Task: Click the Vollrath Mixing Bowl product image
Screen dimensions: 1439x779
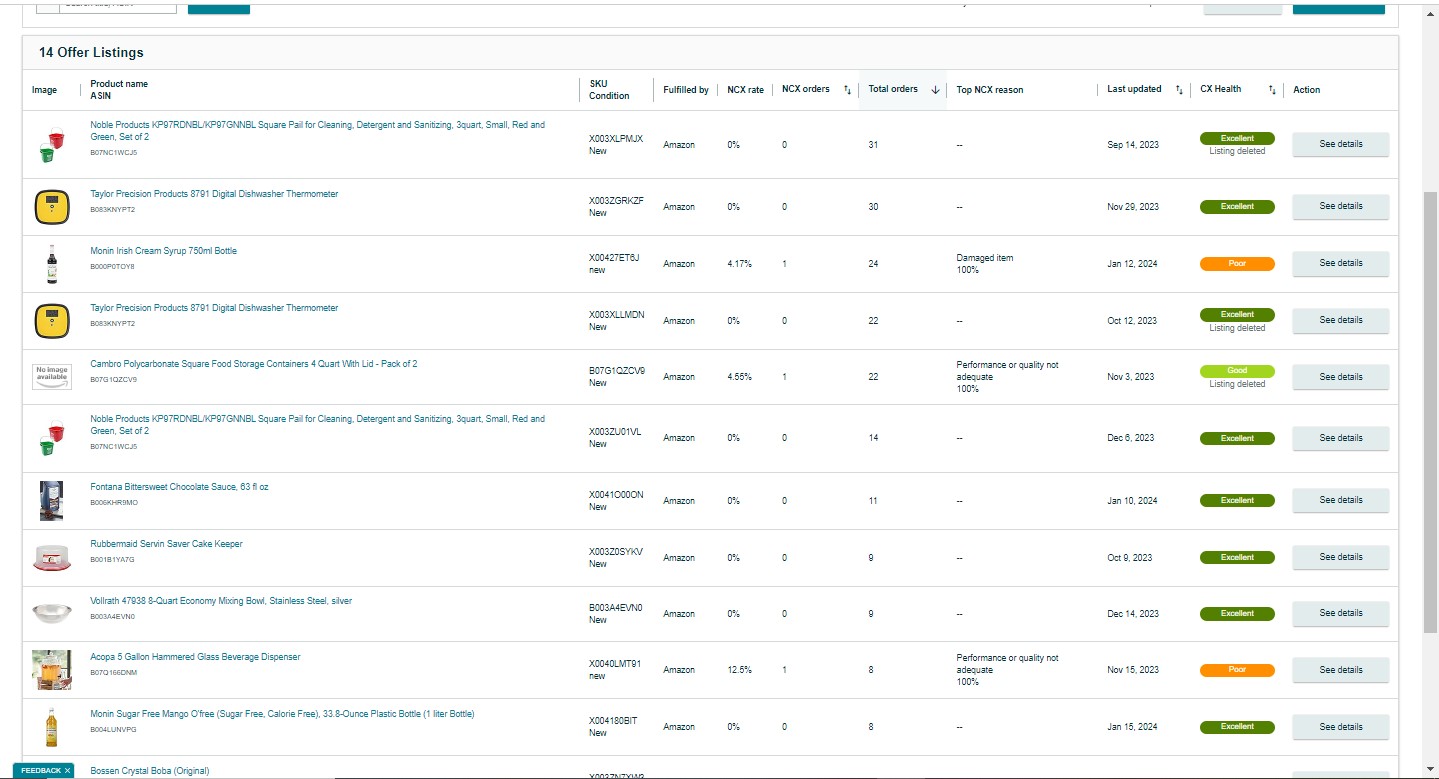Action: click(52, 613)
